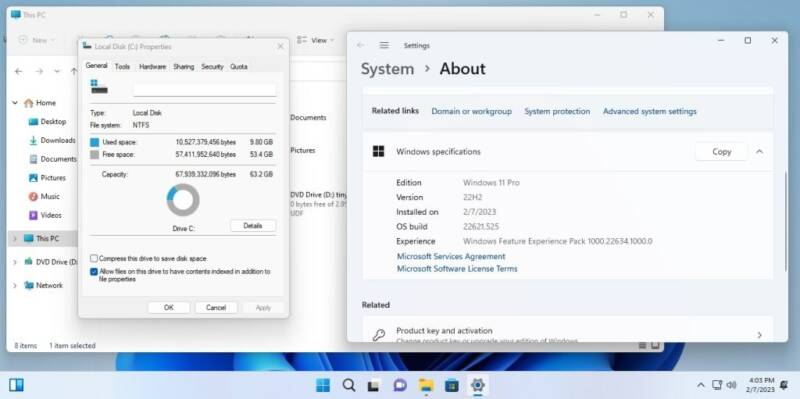Select This PC in the Explorer sidebar
This screenshot has height=399, width=800.
pyautogui.click(x=41, y=238)
